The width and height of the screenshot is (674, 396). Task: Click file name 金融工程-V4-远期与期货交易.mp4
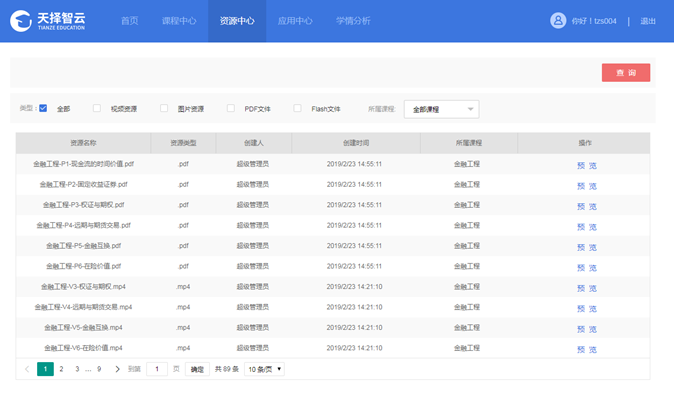coord(83,307)
